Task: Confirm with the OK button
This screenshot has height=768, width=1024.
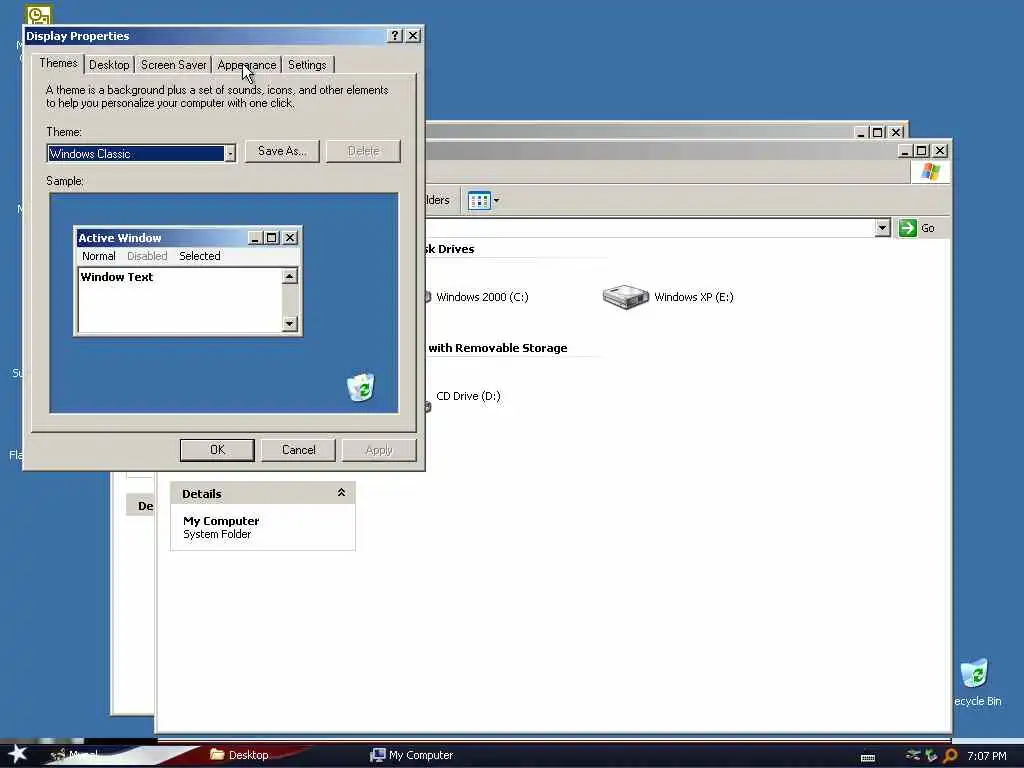Action: coord(217,450)
